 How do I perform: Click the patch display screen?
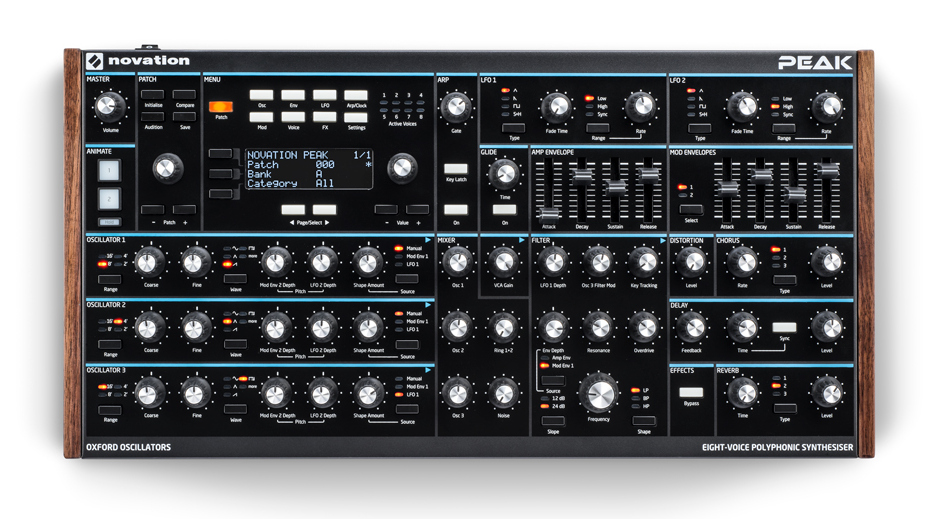pyautogui.click(x=308, y=169)
